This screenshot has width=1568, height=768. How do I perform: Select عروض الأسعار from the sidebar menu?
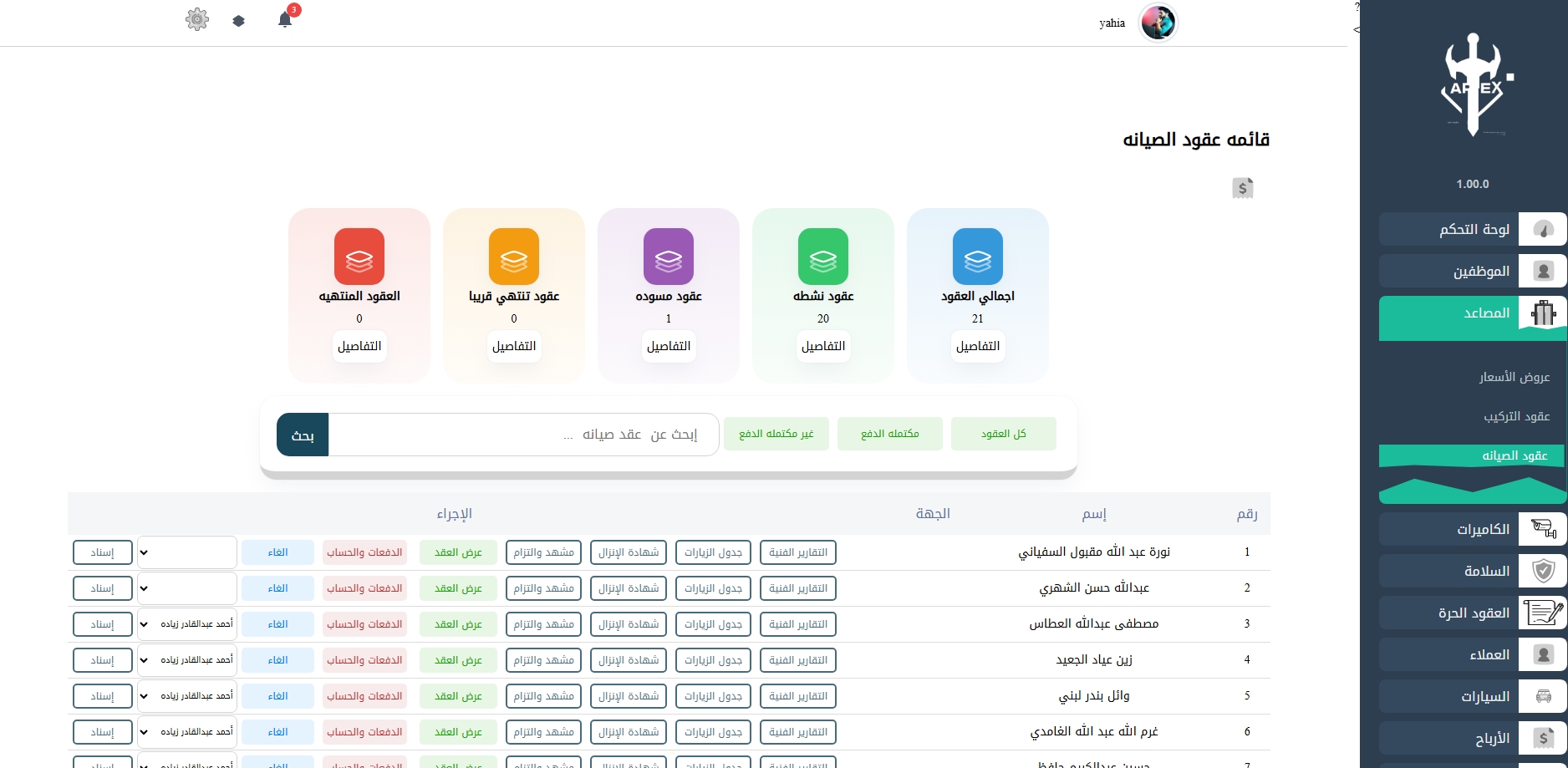(1514, 377)
